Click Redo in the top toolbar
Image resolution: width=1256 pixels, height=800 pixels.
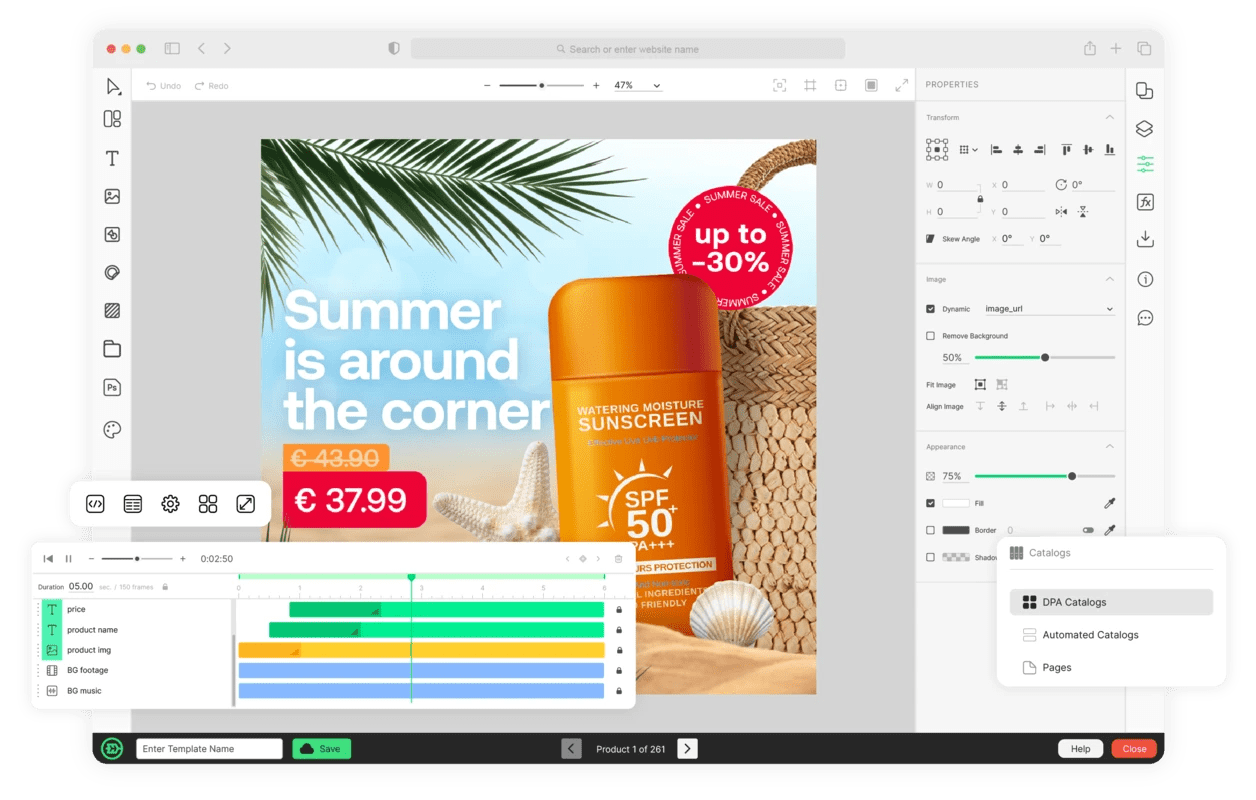[212, 86]
